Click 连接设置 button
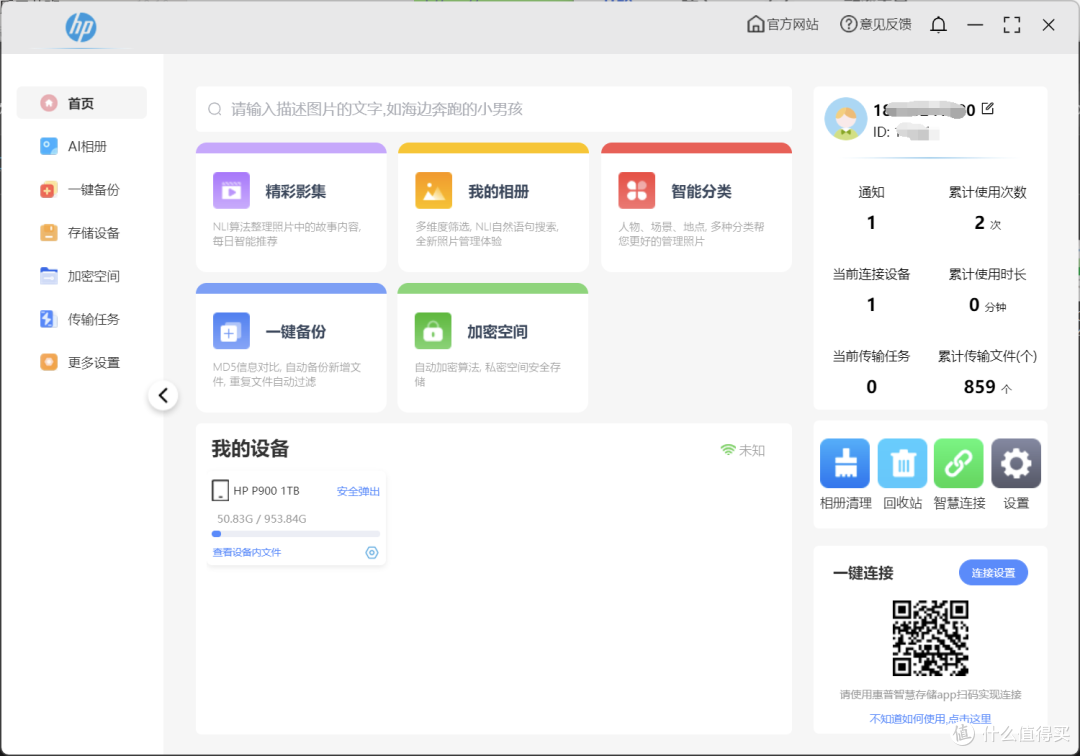 pos(993,573)
